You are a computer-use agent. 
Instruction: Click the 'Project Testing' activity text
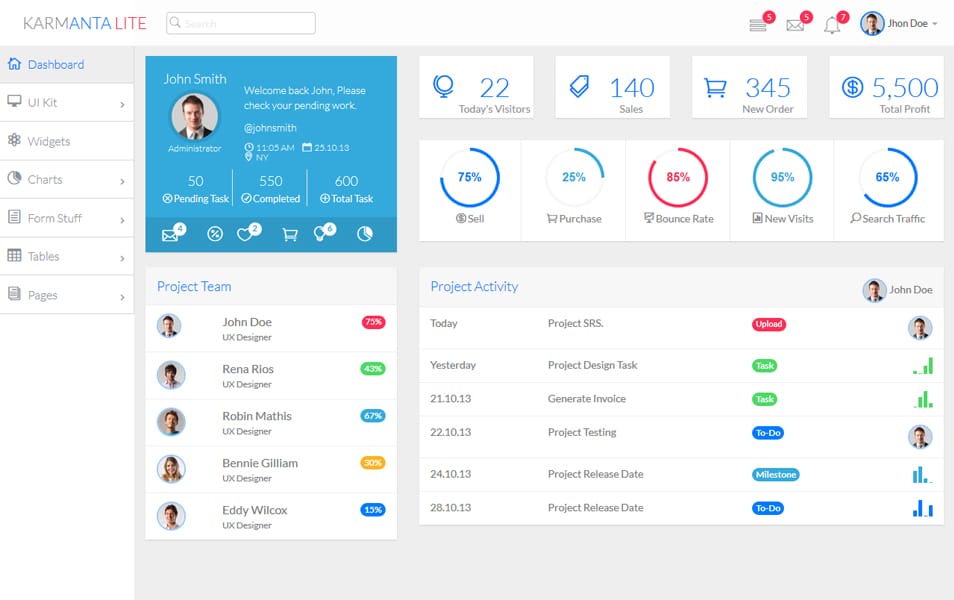(582, 432)
